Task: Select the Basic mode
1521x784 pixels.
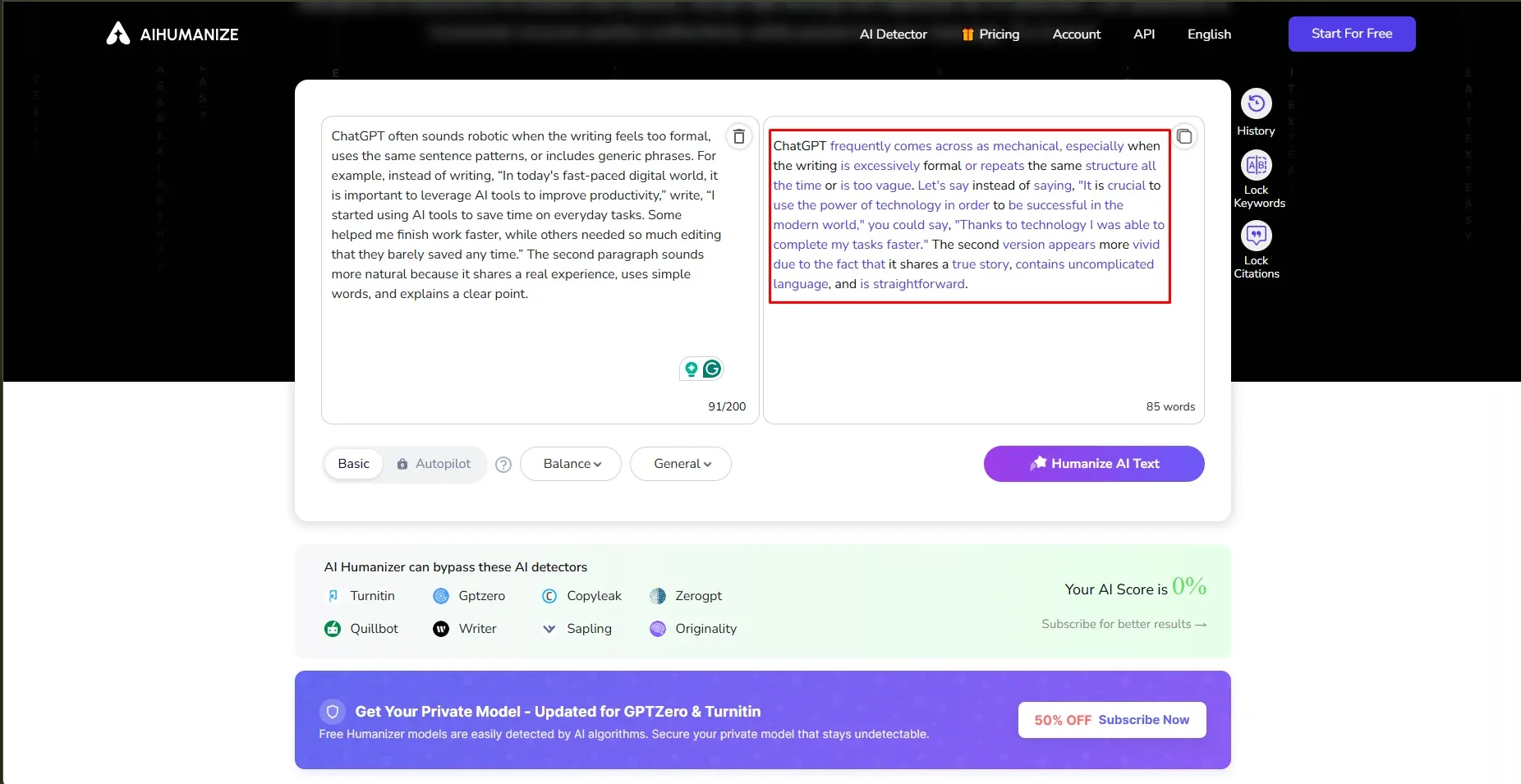Action: click(354, 464)
